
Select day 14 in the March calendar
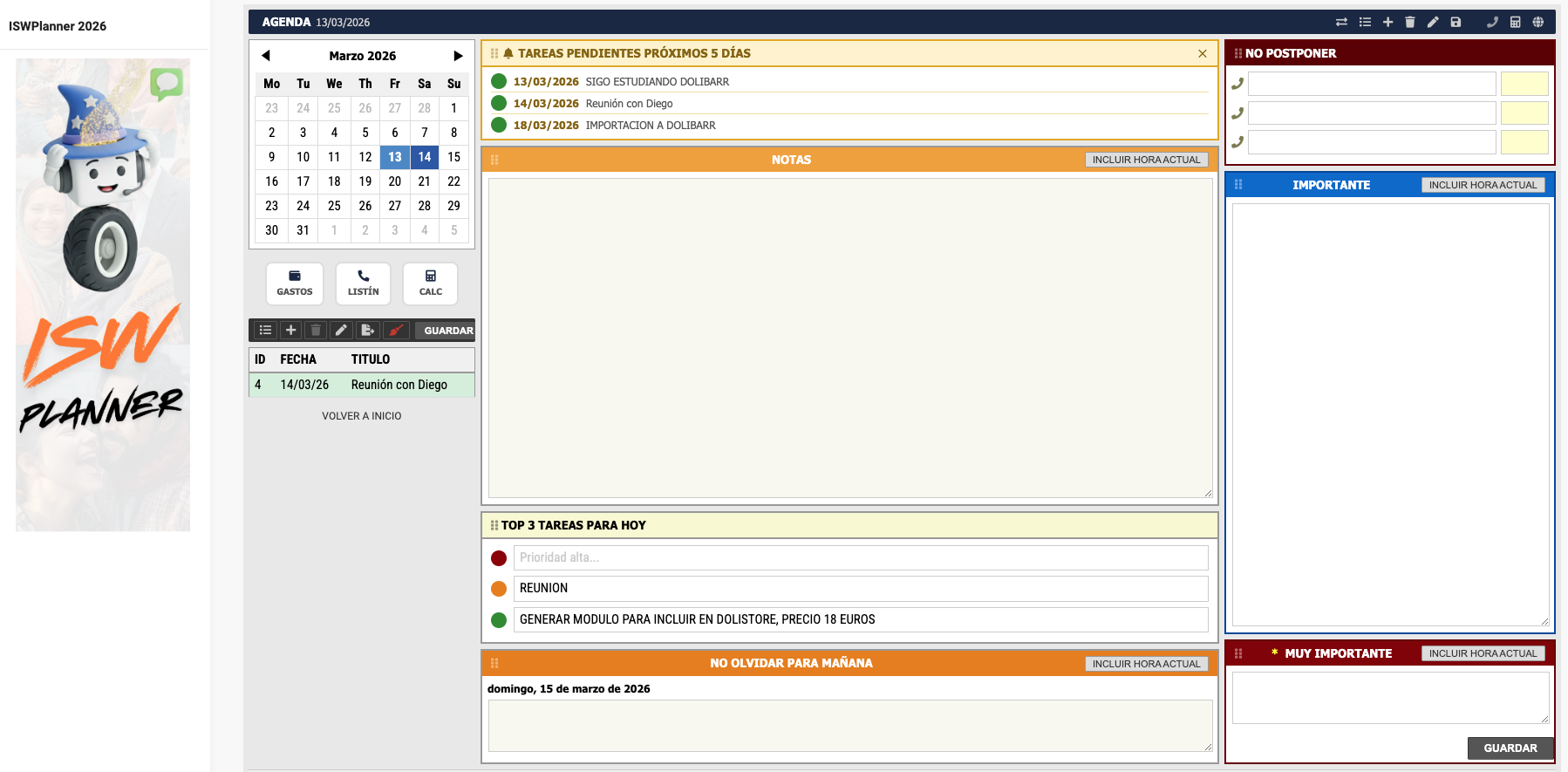click(425, 157)
